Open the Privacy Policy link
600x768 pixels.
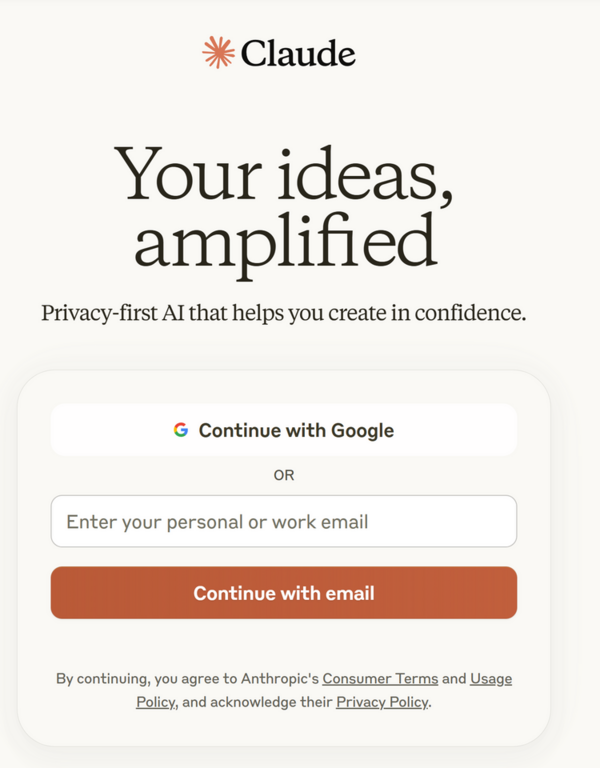[382, 702]
